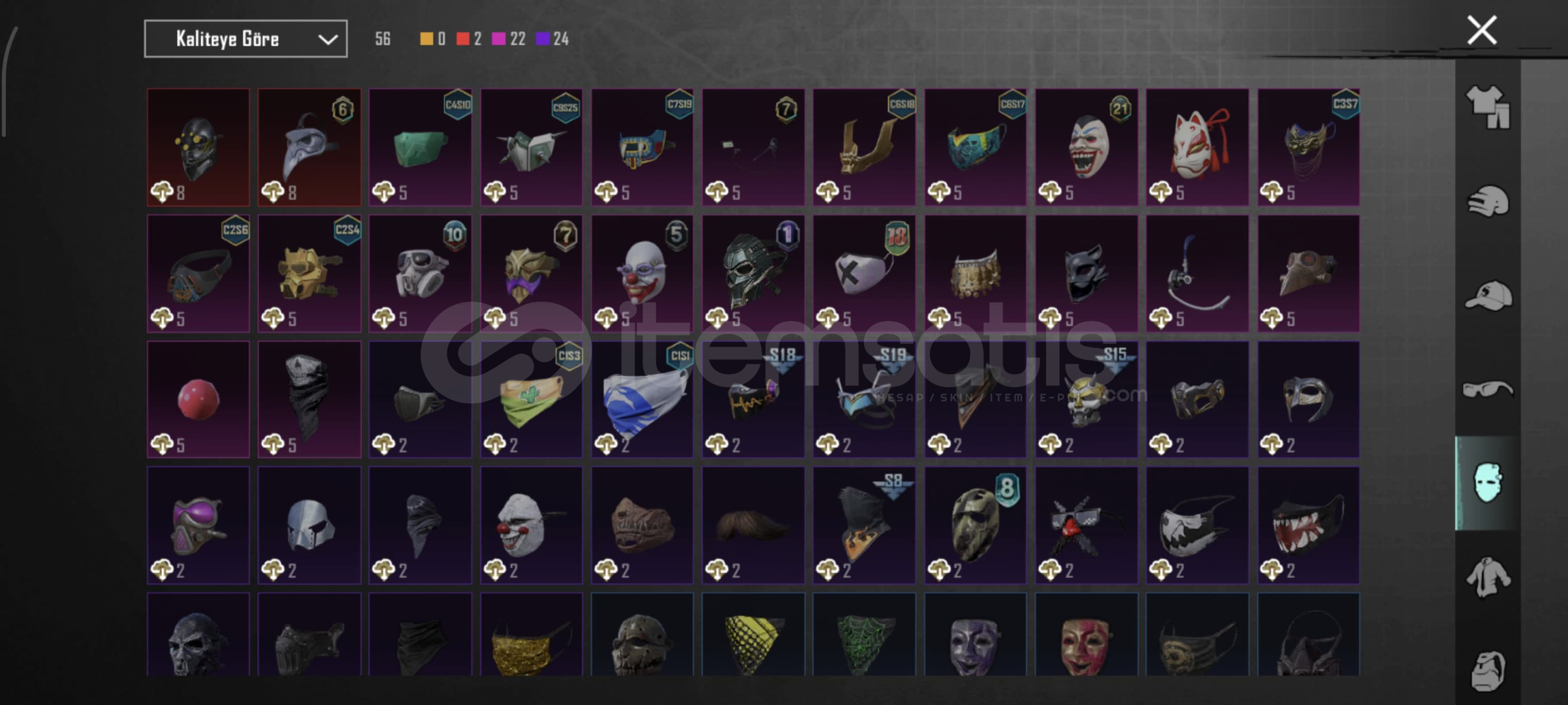Select the white fox mask item
The image size is (1568, 705).
(1197, 148)
